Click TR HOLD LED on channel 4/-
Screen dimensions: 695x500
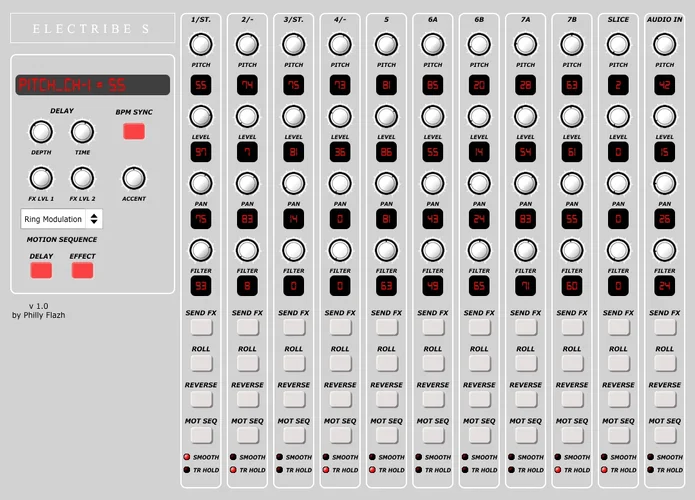pos(326,470)
